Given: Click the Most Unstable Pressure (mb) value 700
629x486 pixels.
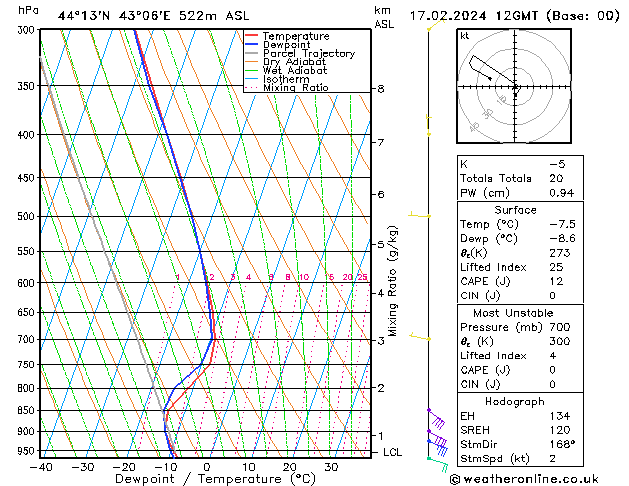Looking at the screenshot, I should (x=560, y=327).
